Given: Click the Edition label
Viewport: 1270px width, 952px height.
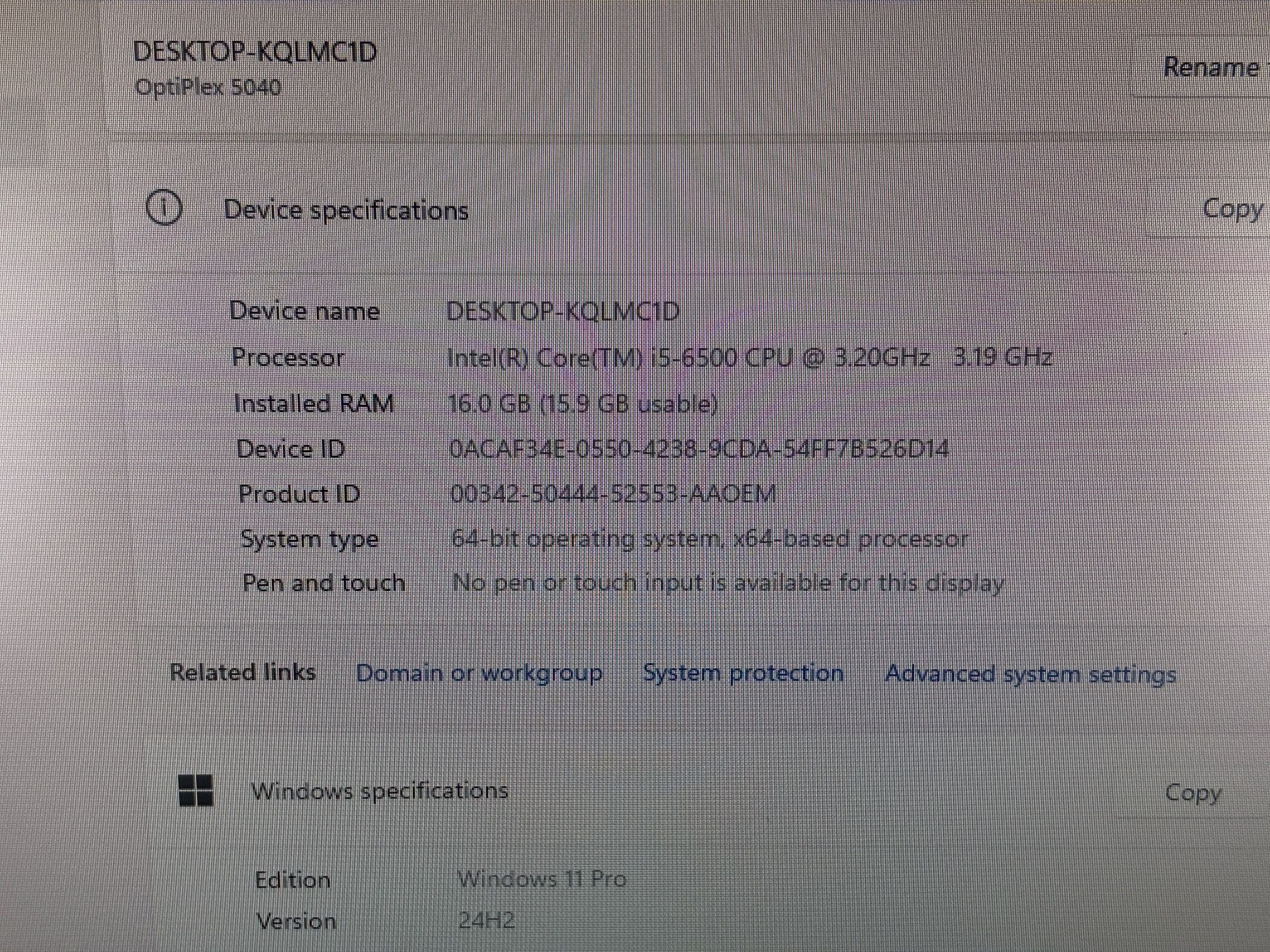Looking at the screenshot, I should [x=293, y=880].
